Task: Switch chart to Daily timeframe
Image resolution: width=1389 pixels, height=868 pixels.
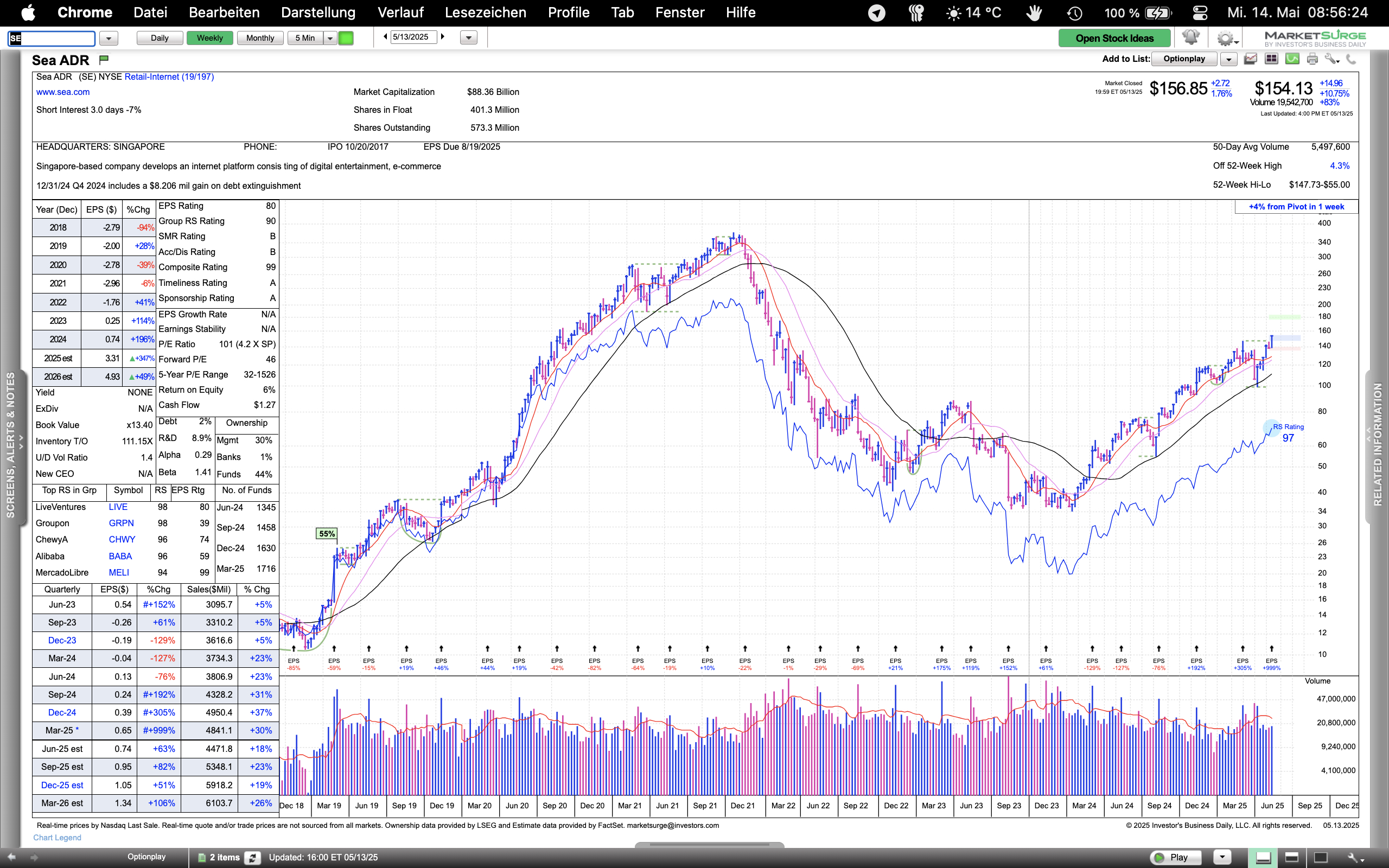Action: click(x=160, y=38)
